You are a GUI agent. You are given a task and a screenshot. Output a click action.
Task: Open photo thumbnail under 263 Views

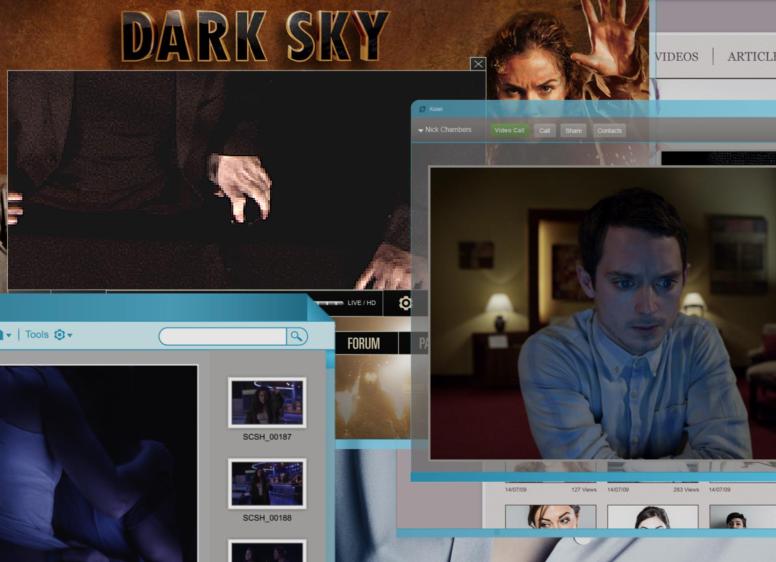(x=652, y=516)
